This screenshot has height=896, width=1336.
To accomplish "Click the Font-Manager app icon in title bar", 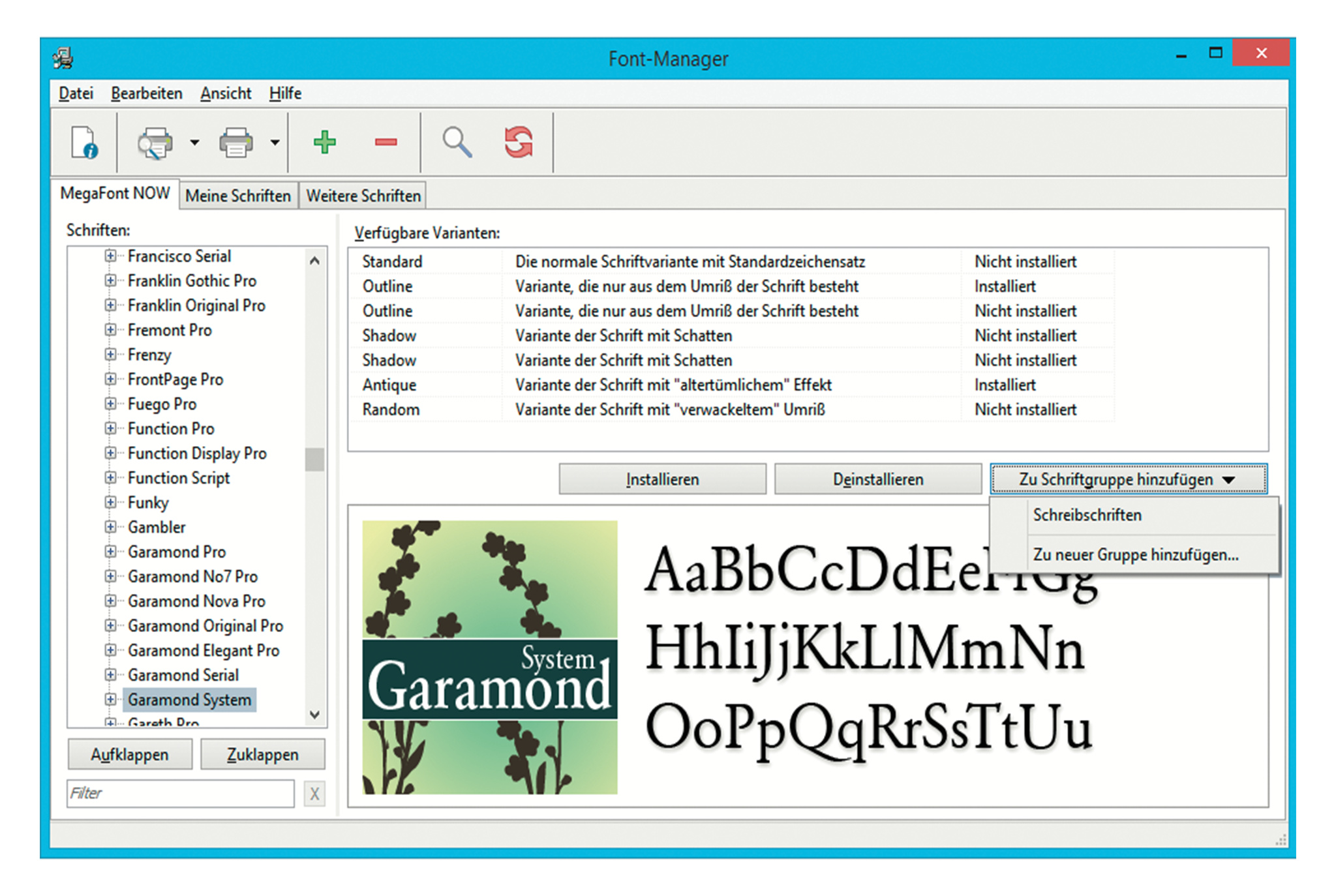I will (63, 58).
